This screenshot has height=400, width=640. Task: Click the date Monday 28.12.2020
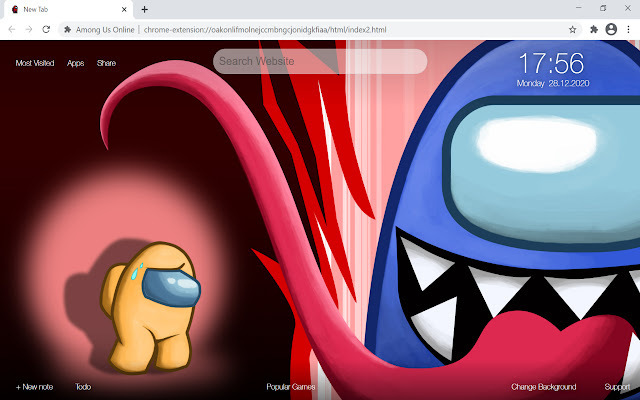point(553,83)
